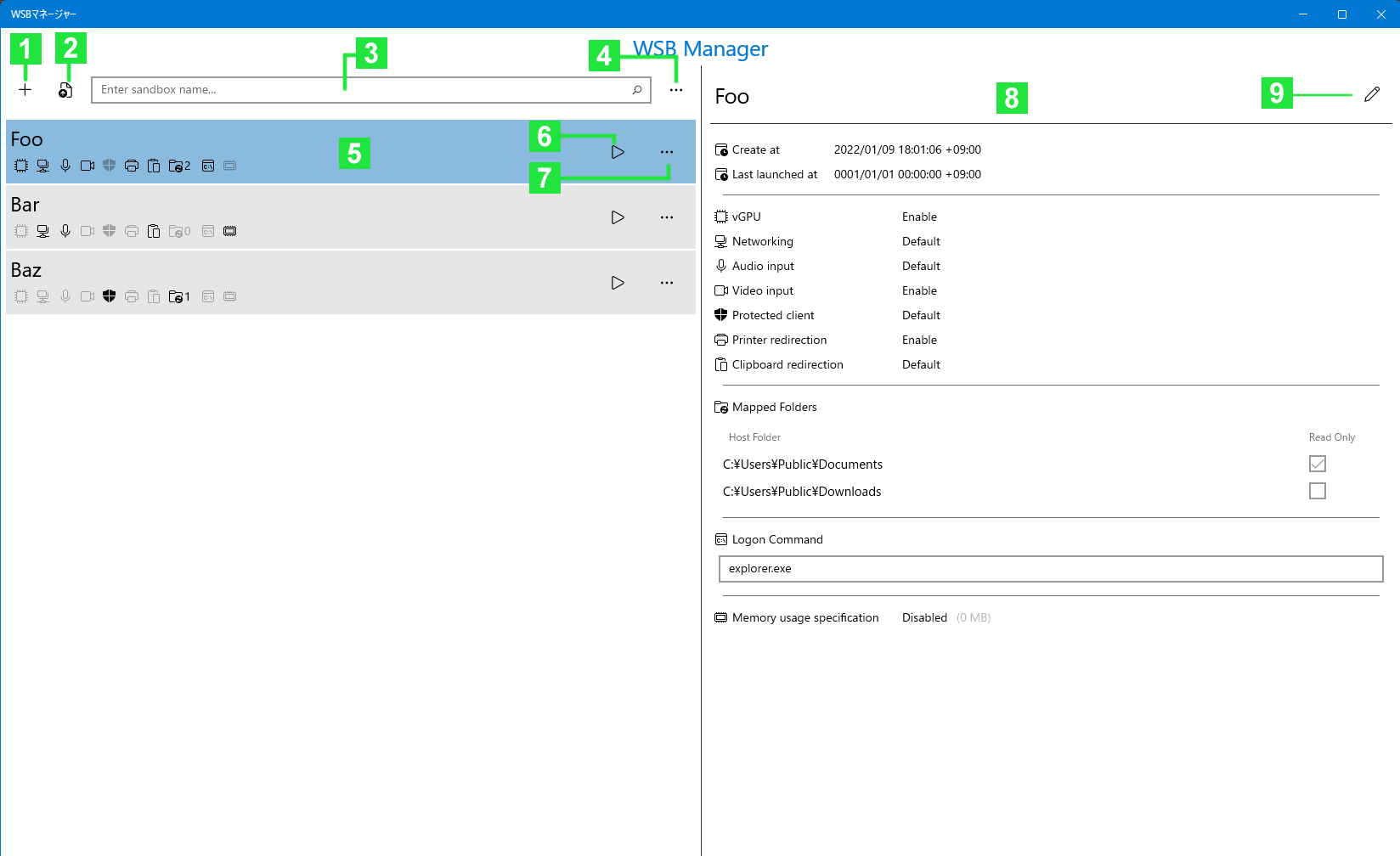Image resolution: width=1400 pixels, height=856 pixels.
Task: Click the Printer redirection detail label
Action: [779, 340]
